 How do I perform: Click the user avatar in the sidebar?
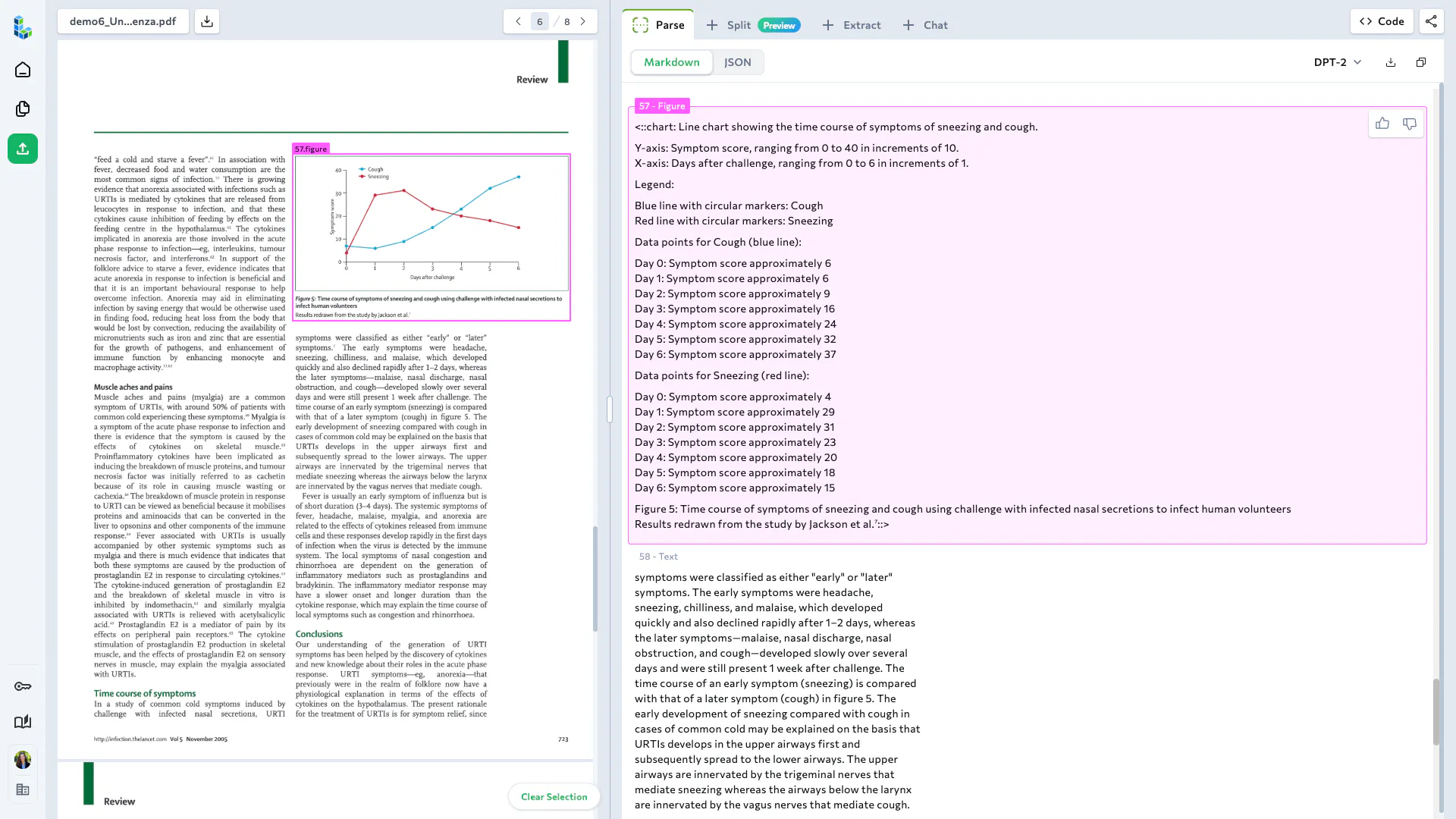tap(23, 759)
